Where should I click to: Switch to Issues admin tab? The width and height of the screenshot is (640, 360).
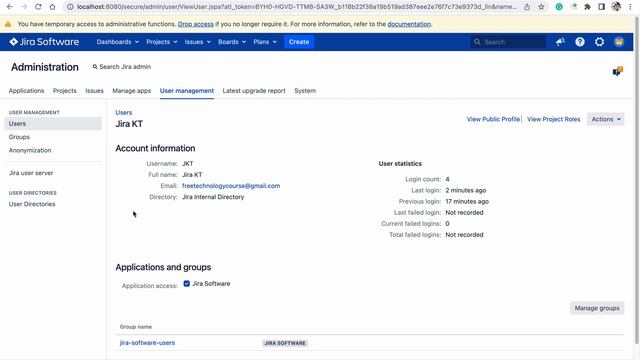[x=94, y=91]
